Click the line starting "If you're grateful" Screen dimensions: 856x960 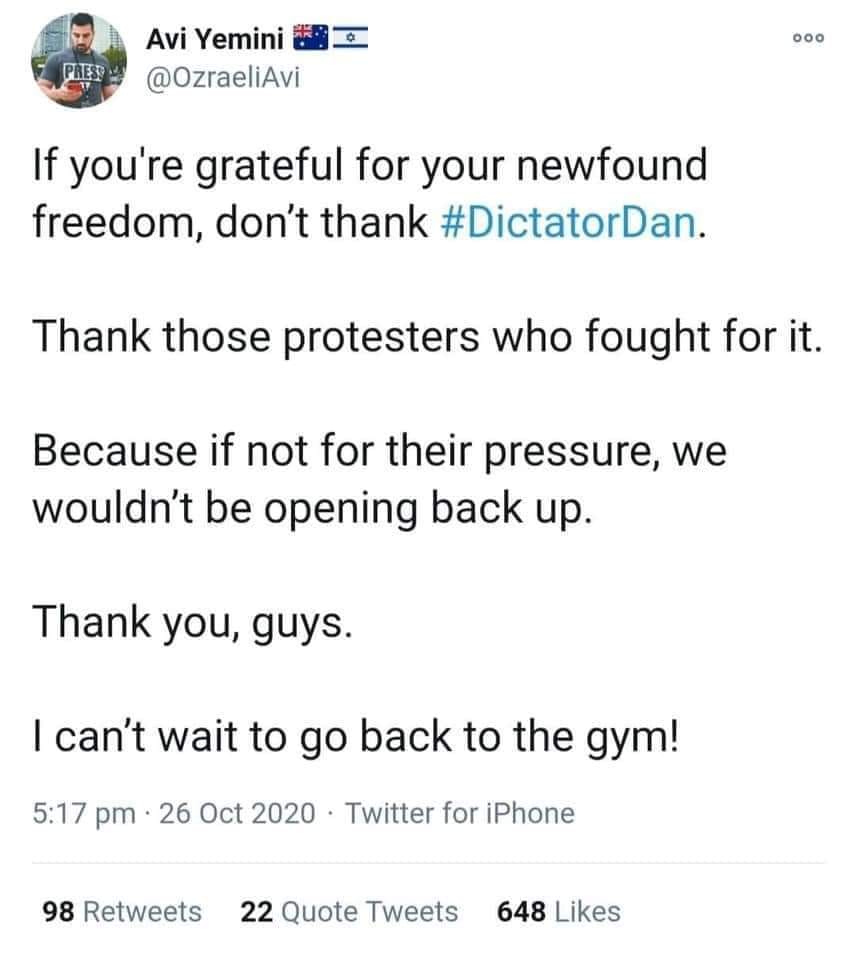[370, 165]
